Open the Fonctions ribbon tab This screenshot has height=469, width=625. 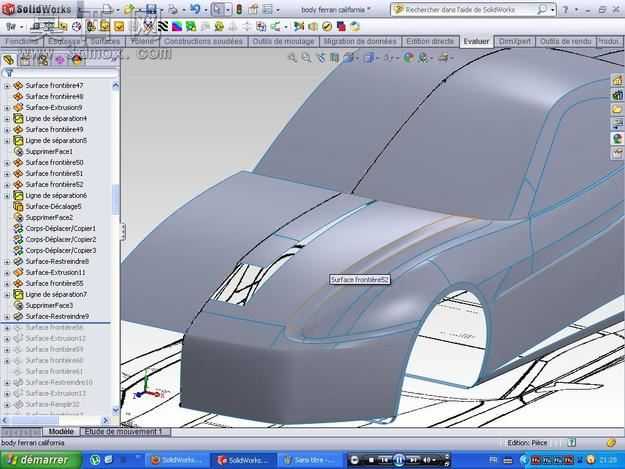click(21, 41)
